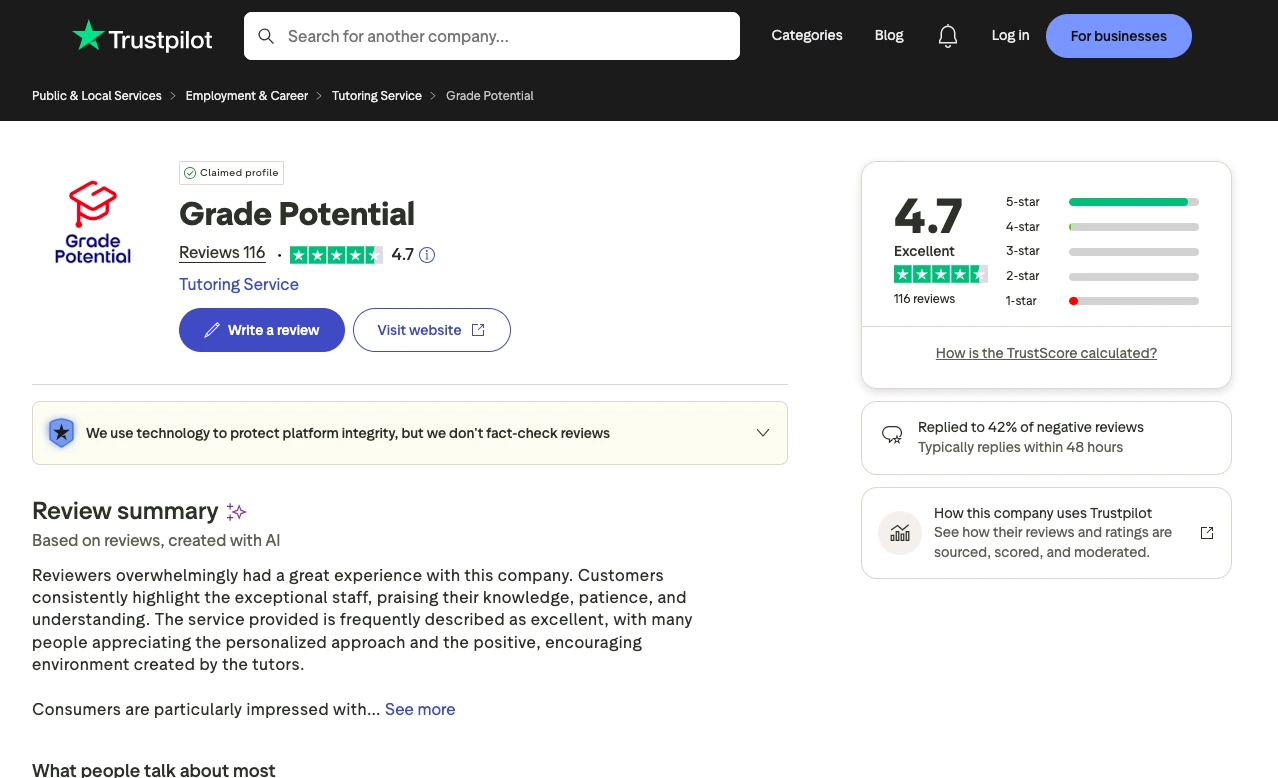Click the Write a review button
The width and height of the screenshot is (1278, 778).
pos(261,329)
